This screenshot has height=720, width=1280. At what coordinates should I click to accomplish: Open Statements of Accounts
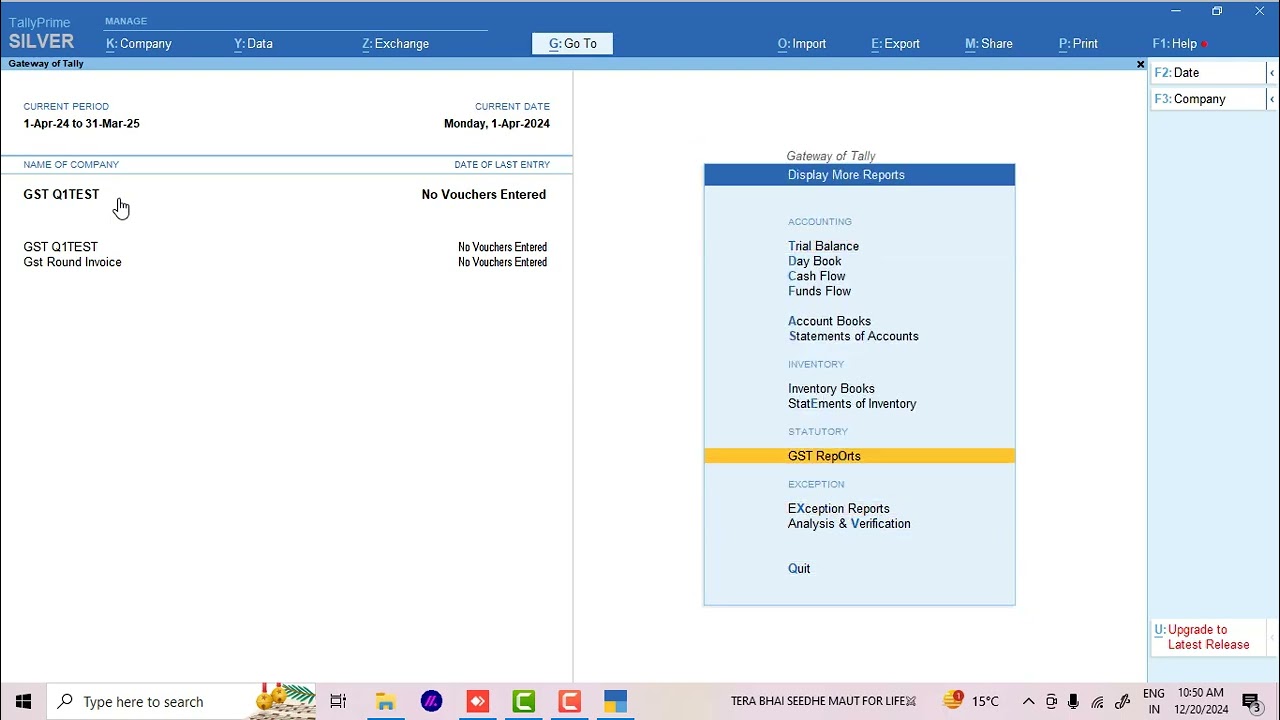pyautogui.click(x=853, y=336)
